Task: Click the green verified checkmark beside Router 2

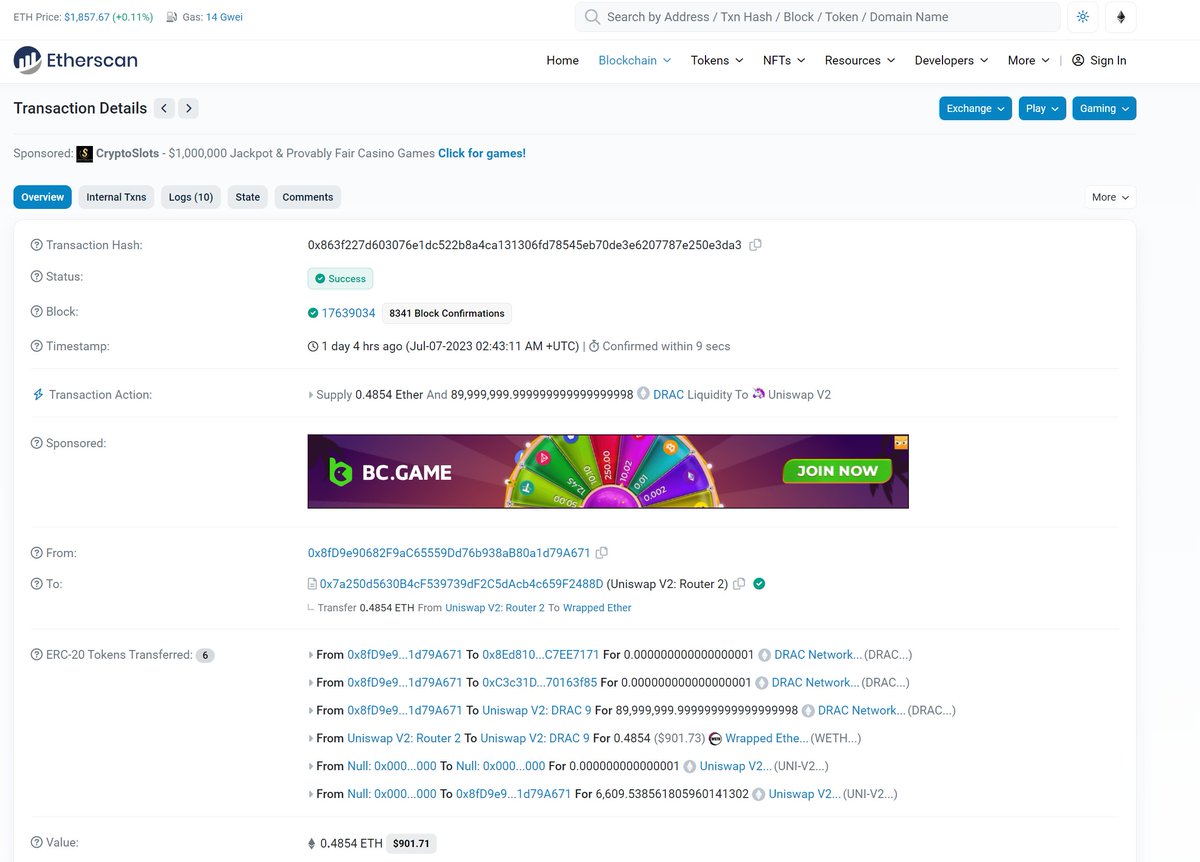Action: tap(759, 584)
